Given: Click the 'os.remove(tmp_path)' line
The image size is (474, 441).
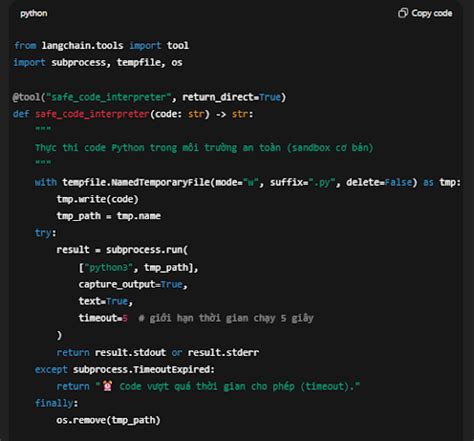Looking at the screenshot, I should pos(108,420).
